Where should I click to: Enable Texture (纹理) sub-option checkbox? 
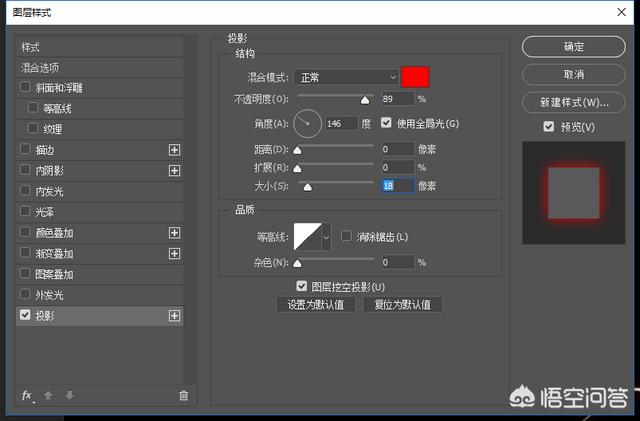(33, 129)
